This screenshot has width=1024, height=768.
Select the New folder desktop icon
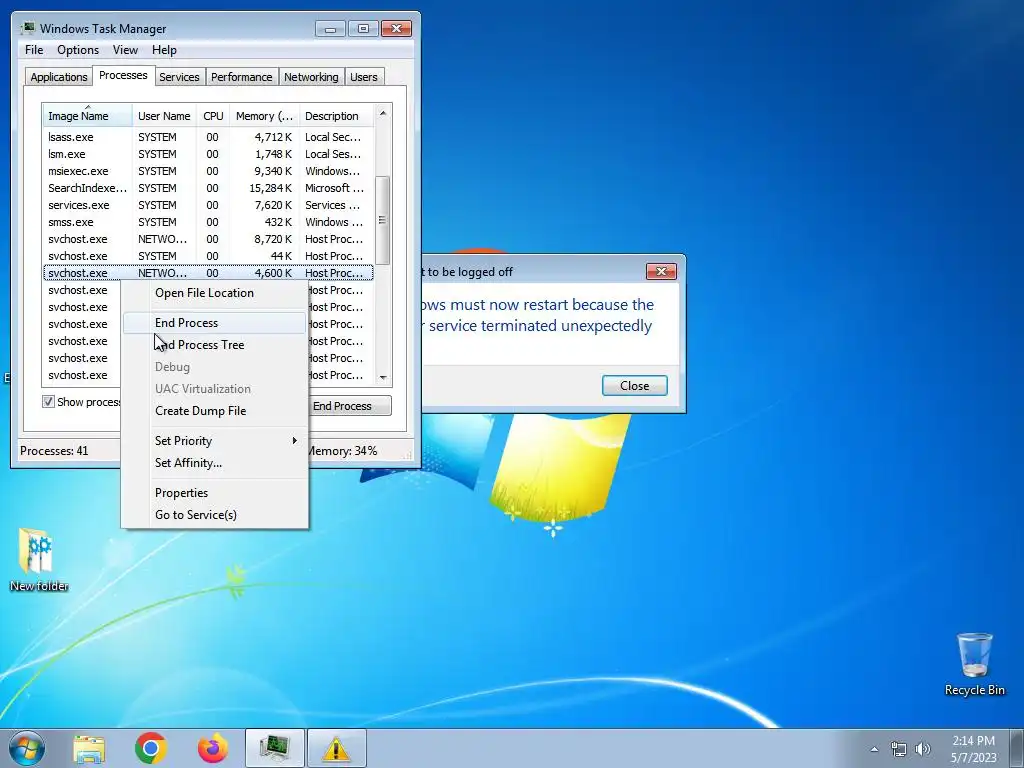[39, 560]
